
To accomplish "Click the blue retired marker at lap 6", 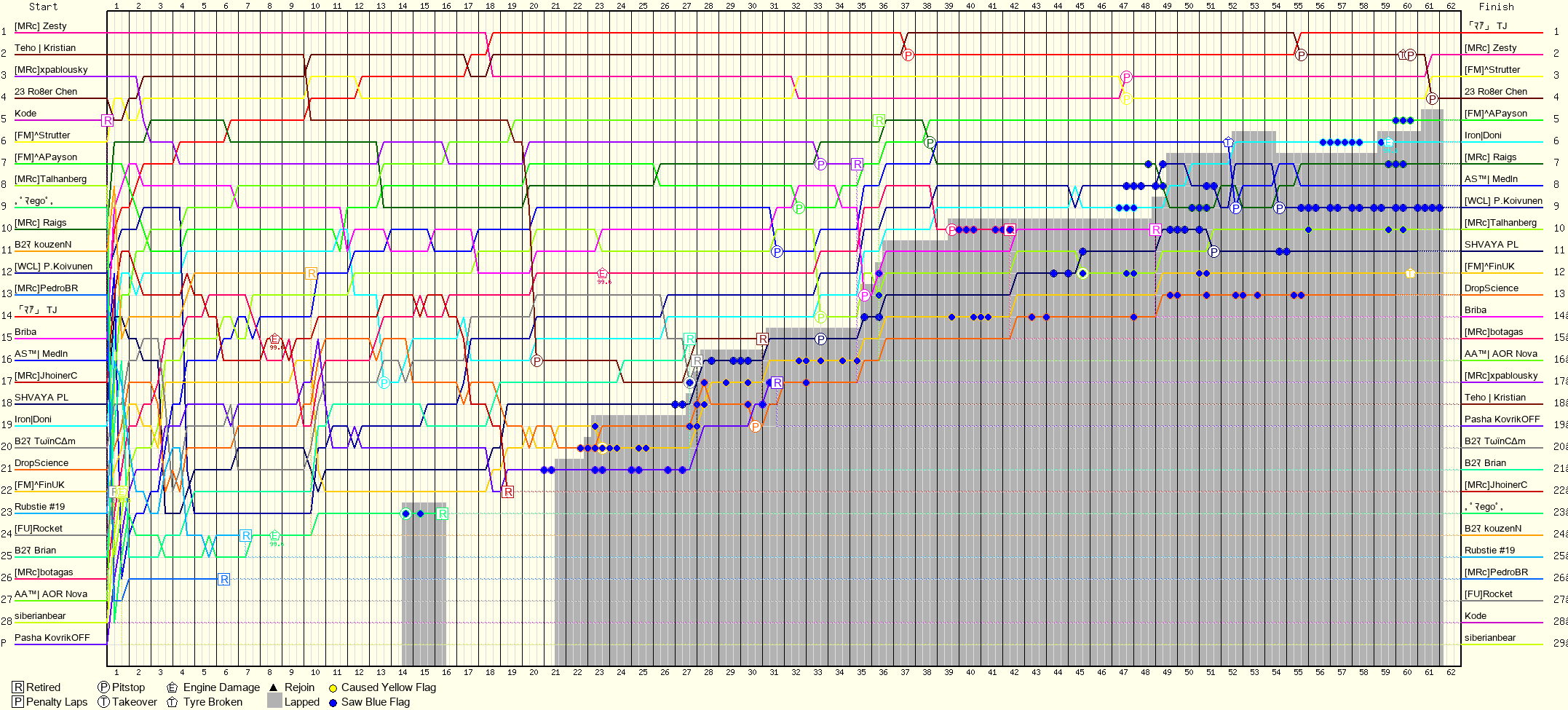I will (x=224, y=579).
